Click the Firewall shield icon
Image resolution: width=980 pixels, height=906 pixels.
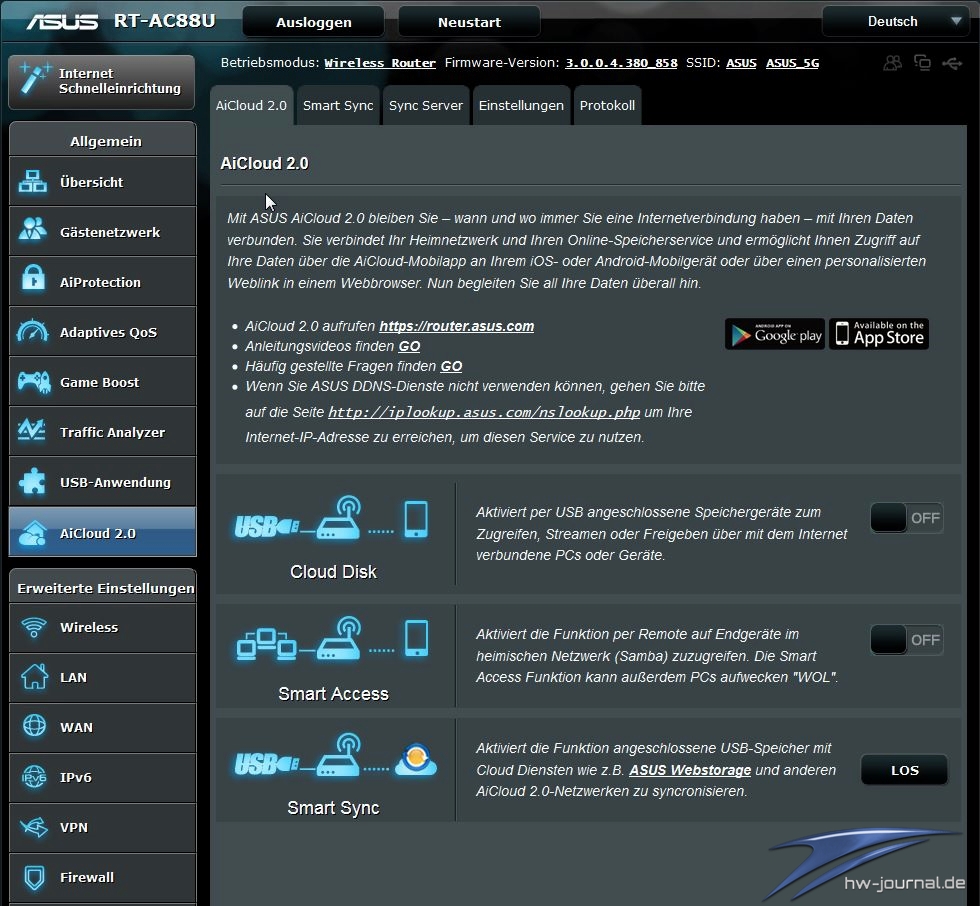tap(34, 877)
